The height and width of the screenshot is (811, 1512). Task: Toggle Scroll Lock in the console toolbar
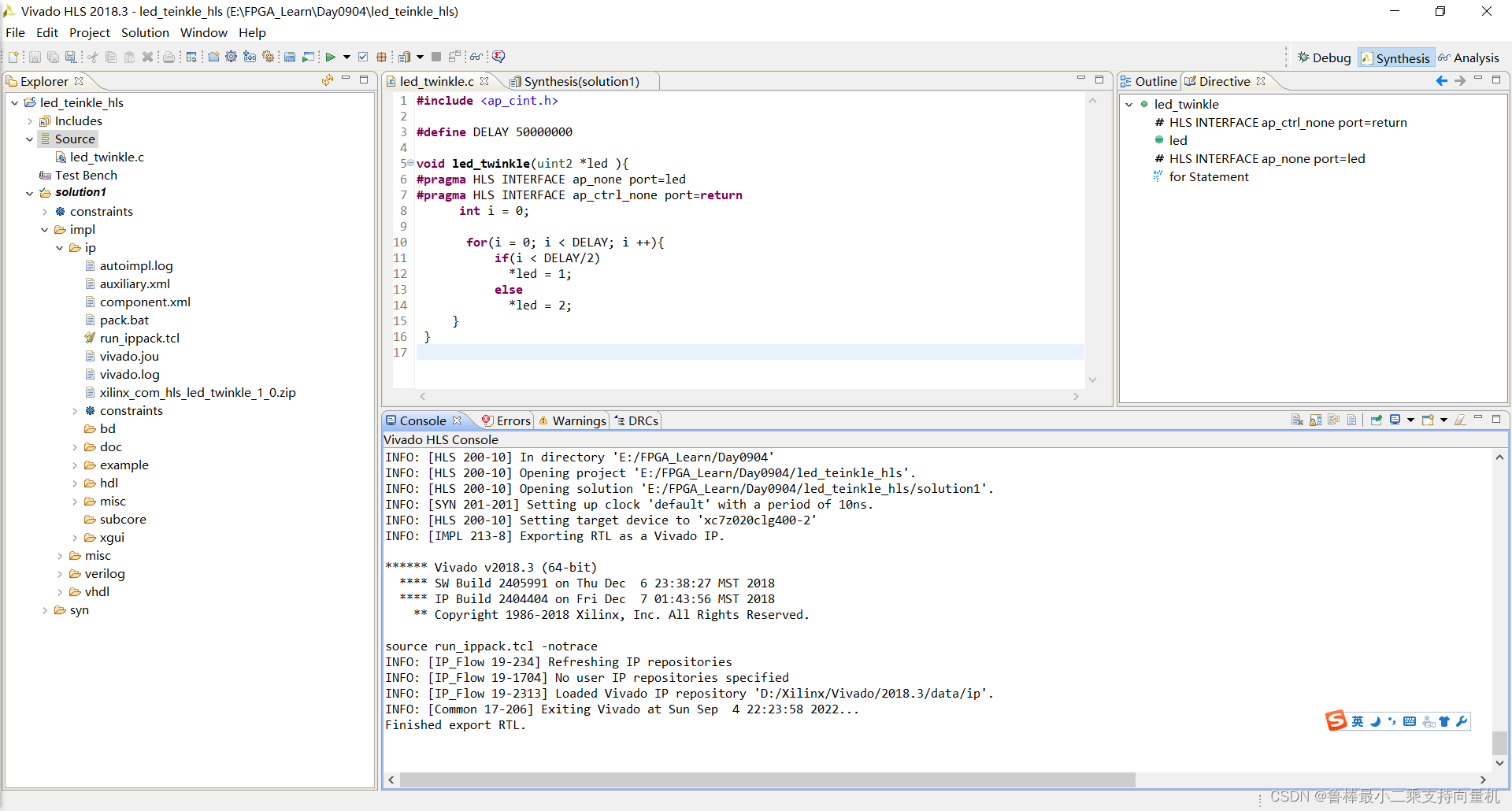1316,420
